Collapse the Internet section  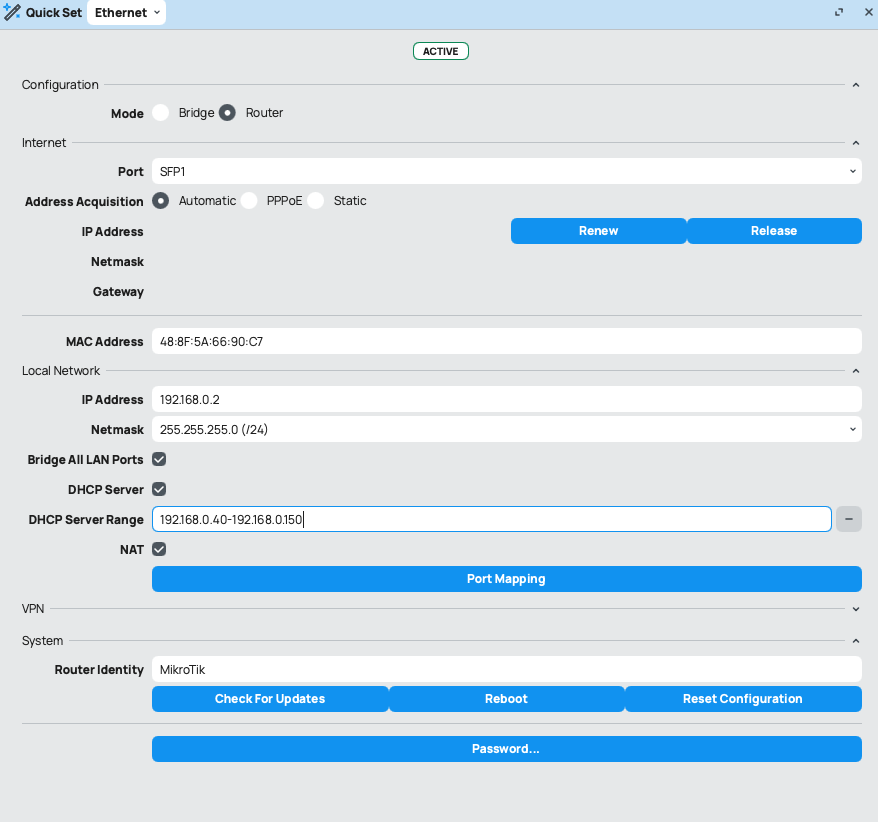pos(855,143)
